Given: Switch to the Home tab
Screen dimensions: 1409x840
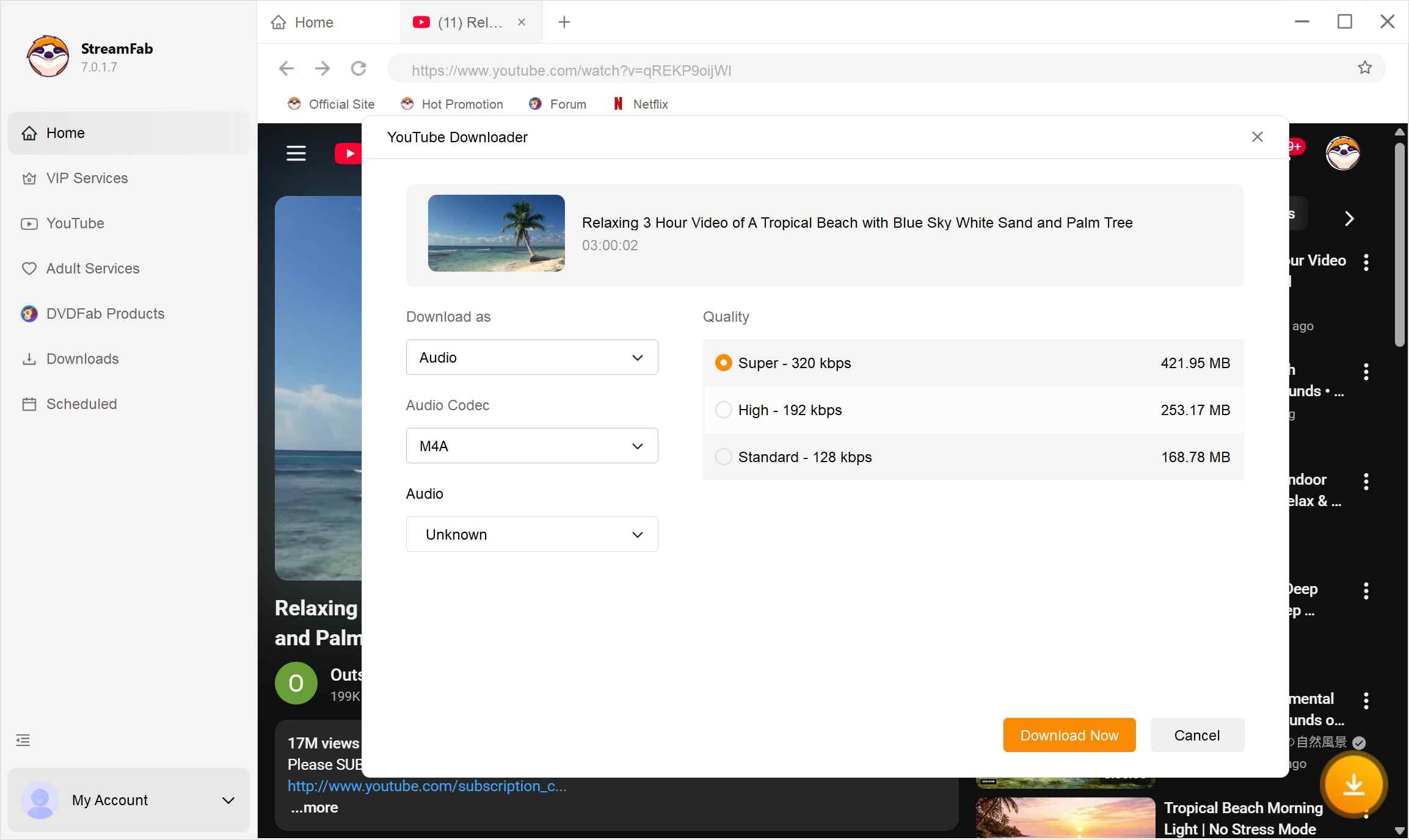Looking at the screenshot, I should coord(313,22).
